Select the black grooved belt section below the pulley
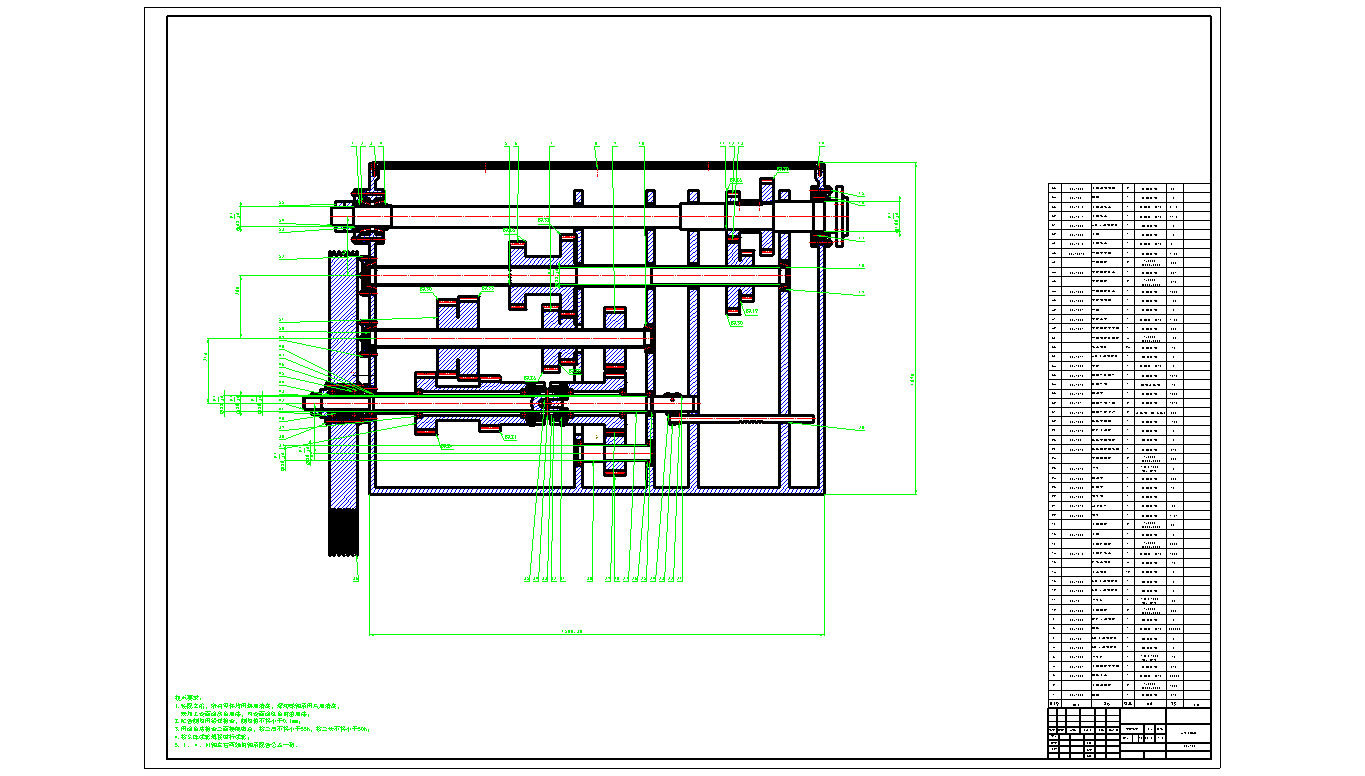Viewport: 1365px width, 776px height. (343, 532)
